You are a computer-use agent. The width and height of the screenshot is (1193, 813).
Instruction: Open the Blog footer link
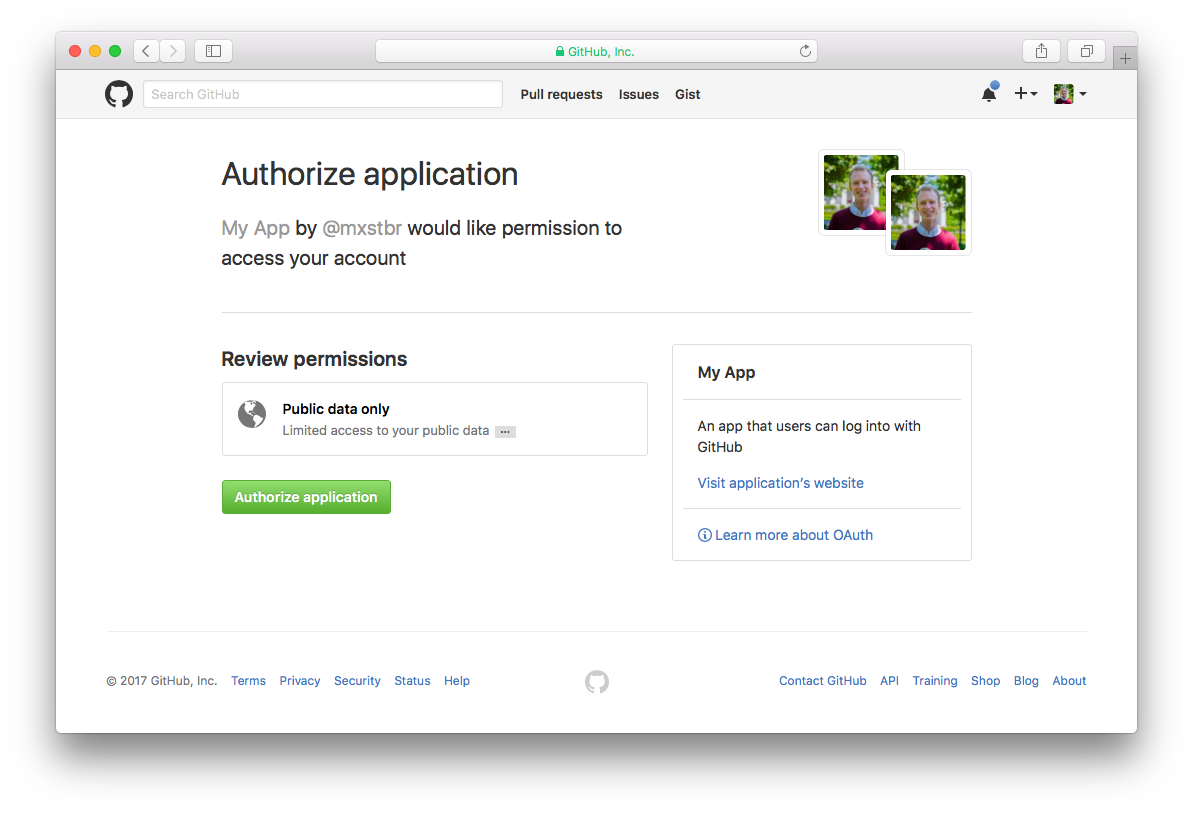tap(1026, 681)
